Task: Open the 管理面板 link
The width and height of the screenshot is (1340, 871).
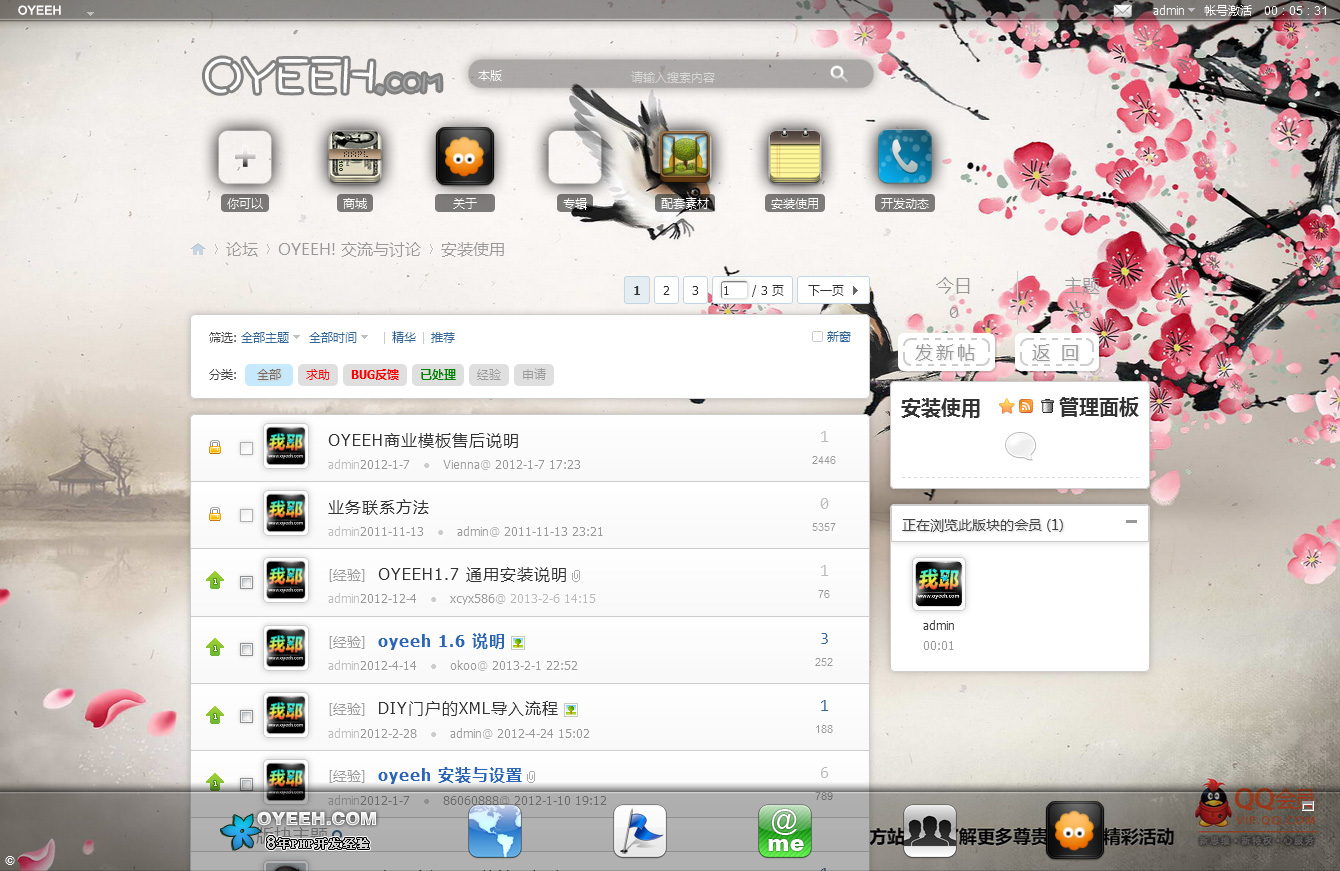Action: click(1098, 407)
